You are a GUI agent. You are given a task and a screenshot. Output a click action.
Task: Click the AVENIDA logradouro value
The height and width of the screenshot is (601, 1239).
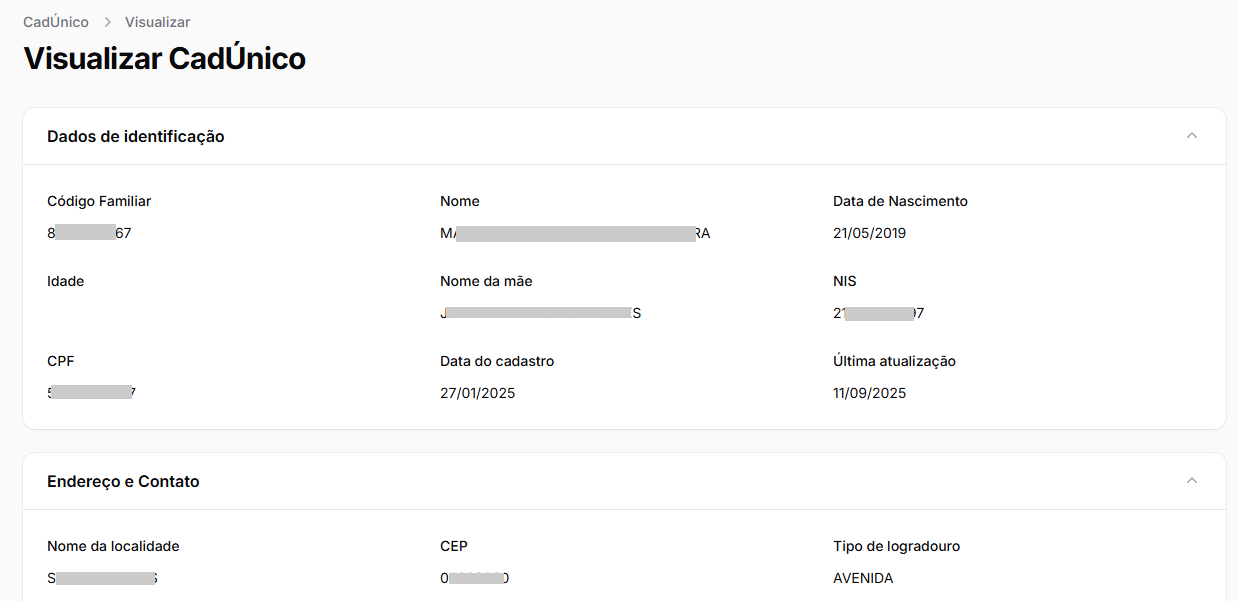pos(863,578)
